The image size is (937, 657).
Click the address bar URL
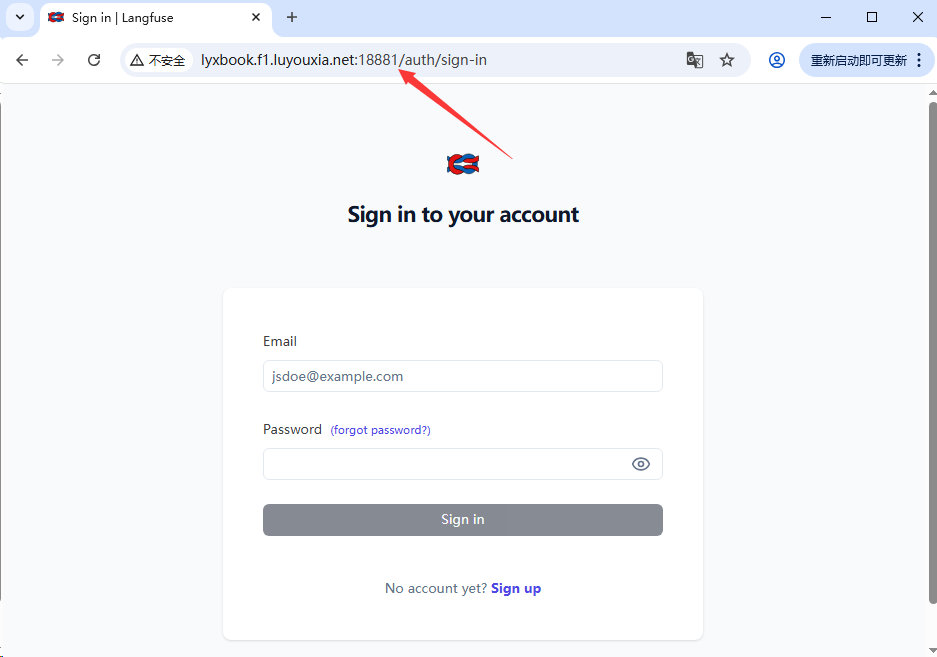[x=344, y=60]
